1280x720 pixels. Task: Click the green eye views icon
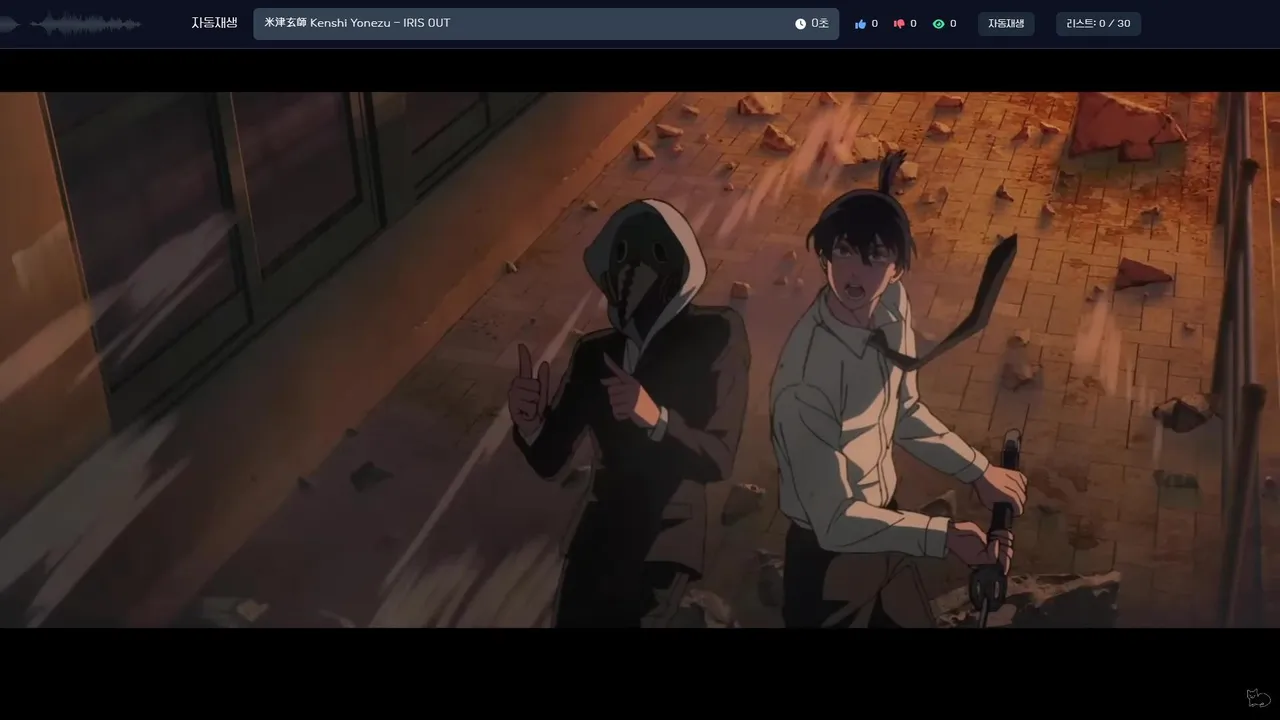[x=938, y=24]
